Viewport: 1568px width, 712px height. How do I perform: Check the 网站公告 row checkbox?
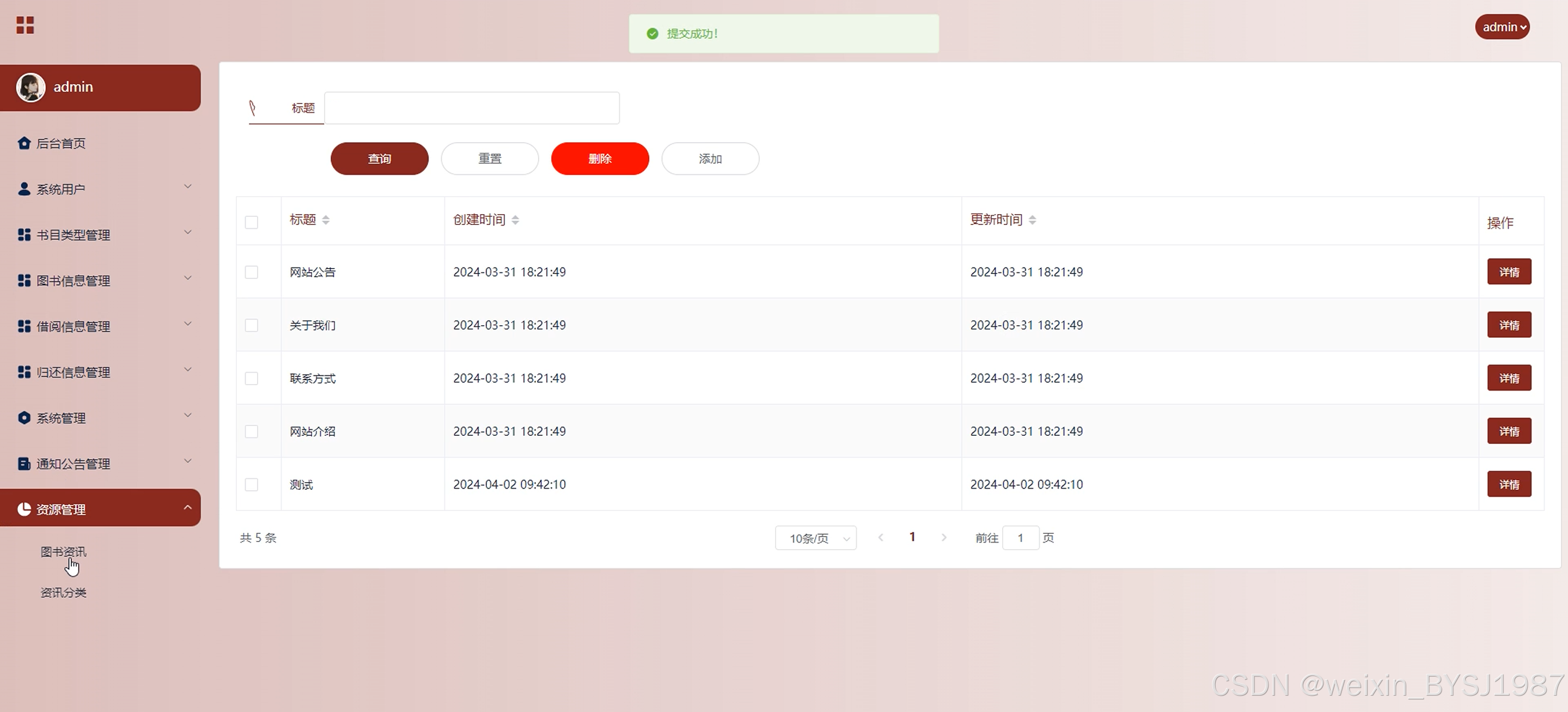point(252,272)
